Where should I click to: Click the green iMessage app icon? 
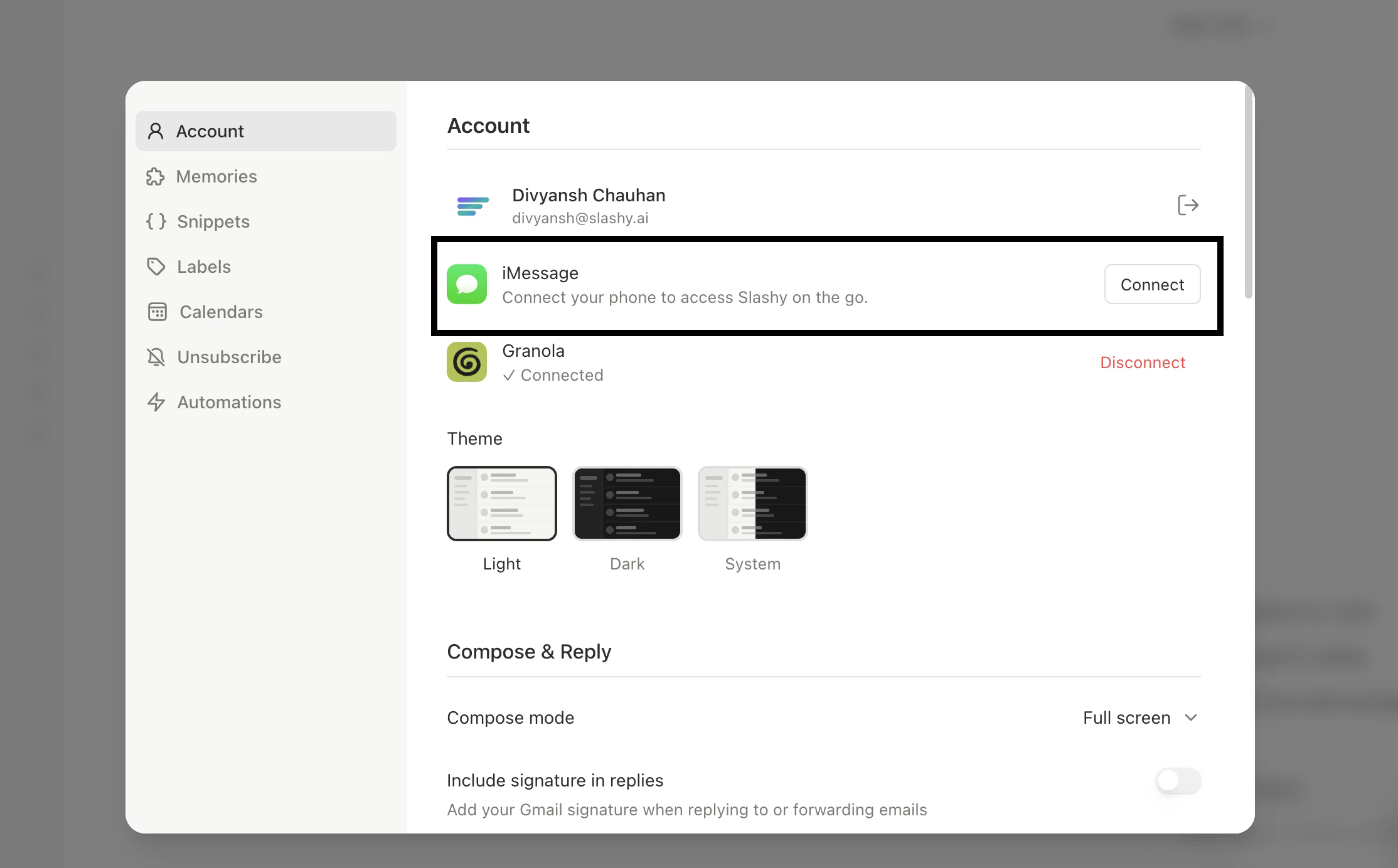coord(467,284)
